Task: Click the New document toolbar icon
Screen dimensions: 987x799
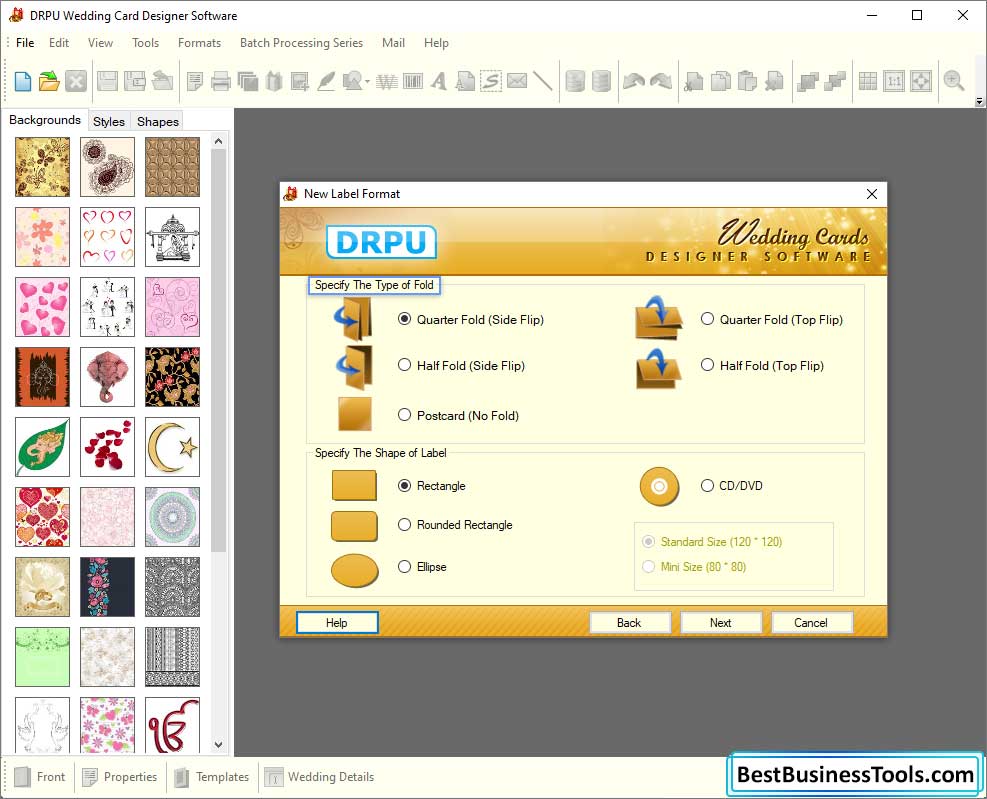Action: [23, 81]
